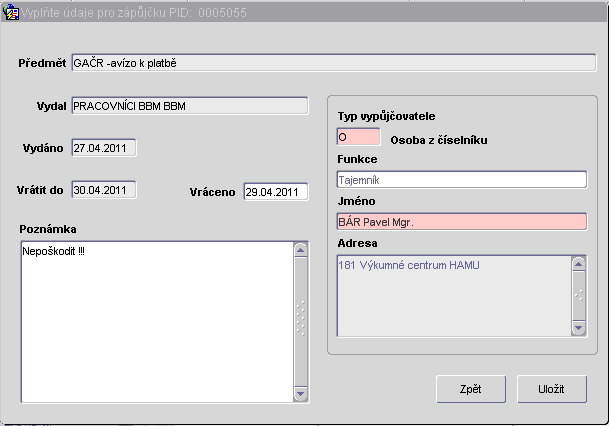The width and height of the screenshot is (609, 426).
Task: Click the Poznámka scrollbar thumb grip
Action: (301, 318)
